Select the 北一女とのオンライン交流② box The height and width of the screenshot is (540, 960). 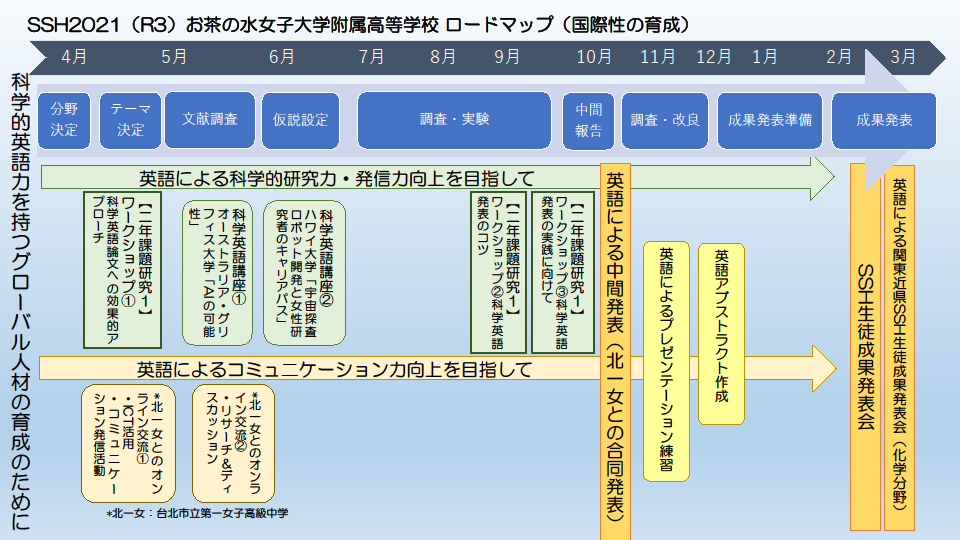[x=233, y=443]
